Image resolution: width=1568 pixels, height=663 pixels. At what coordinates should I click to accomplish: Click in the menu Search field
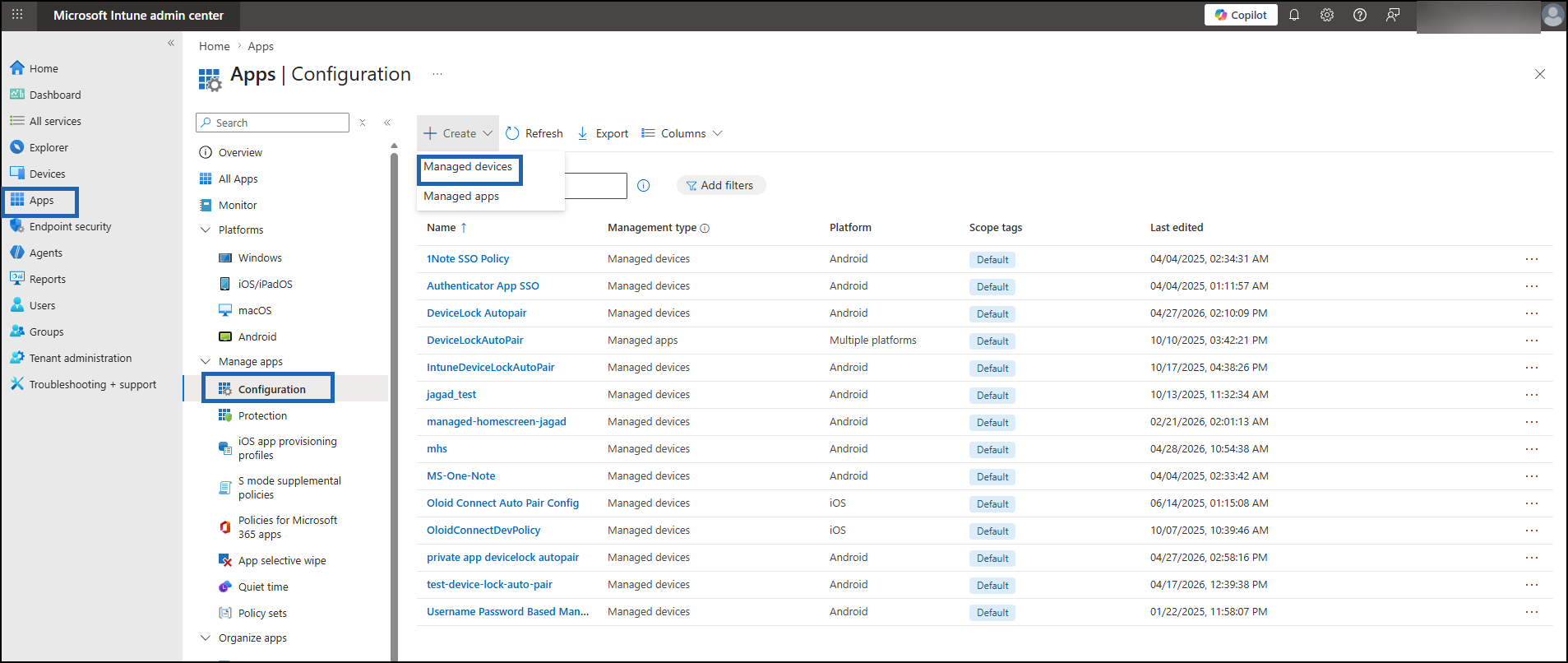pos(272,123)
